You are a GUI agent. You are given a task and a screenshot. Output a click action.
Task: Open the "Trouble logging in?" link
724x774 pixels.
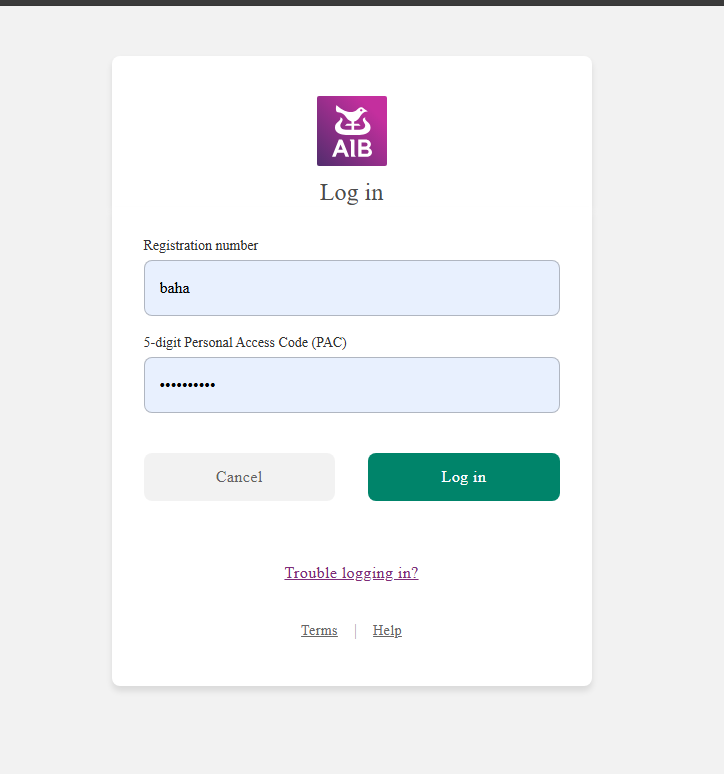point(351,573)
